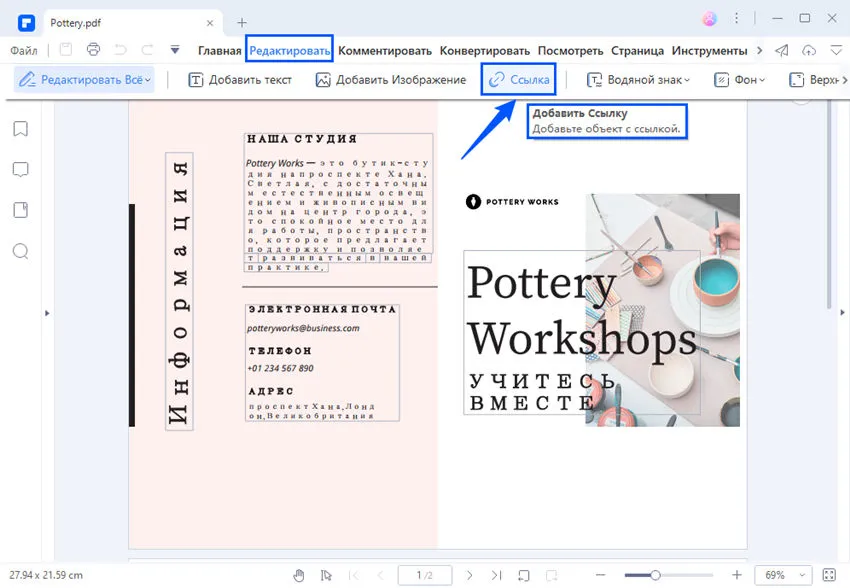Click the PDFelement app logo icon
Image resolution: width=850 pixels, height=588 pixels.
[26, 23]
